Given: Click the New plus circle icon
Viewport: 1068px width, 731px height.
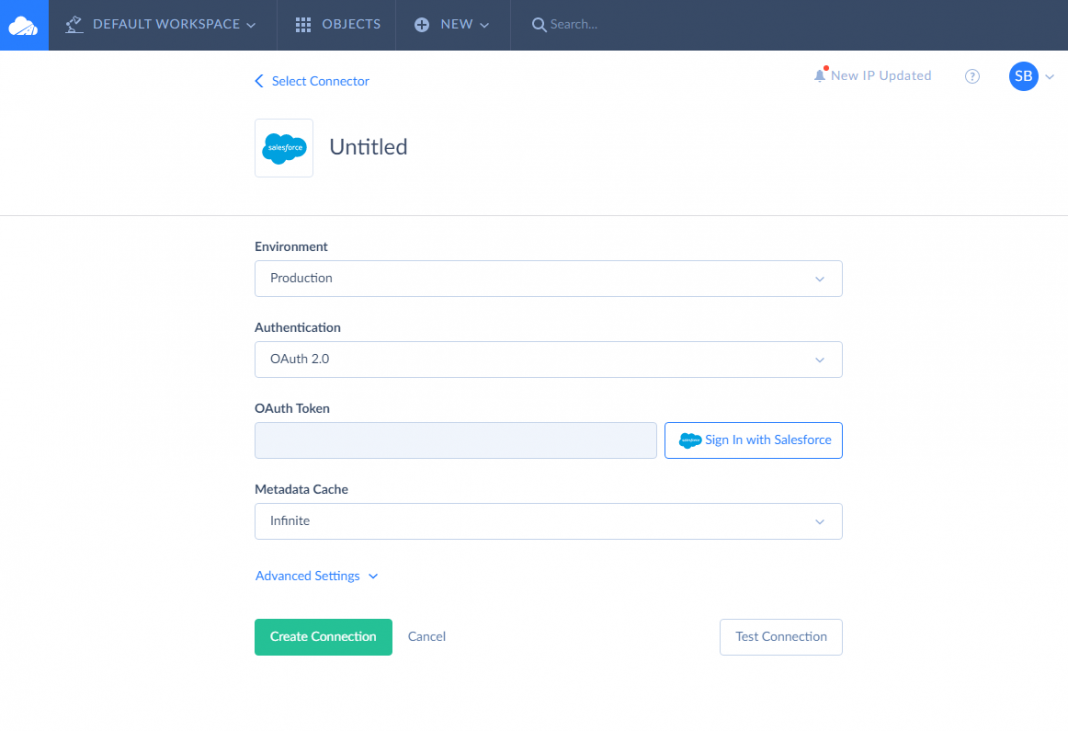Looking at the screenshot, I should pos(422,25).
